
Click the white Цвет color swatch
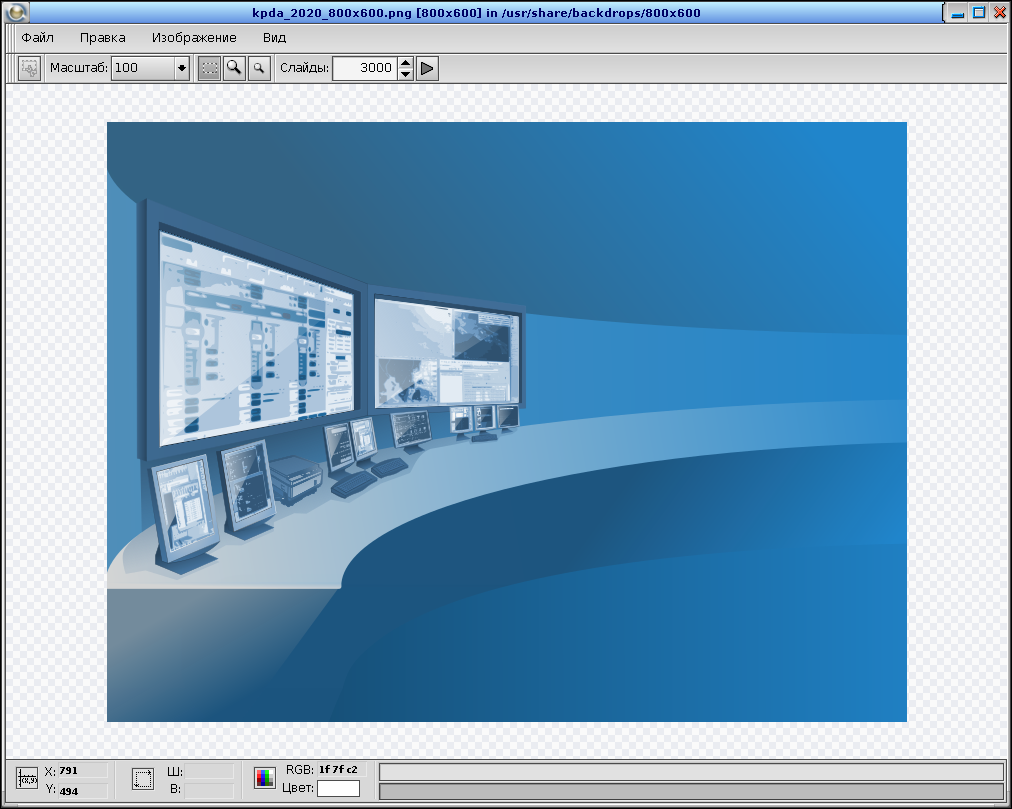point(338,788)
